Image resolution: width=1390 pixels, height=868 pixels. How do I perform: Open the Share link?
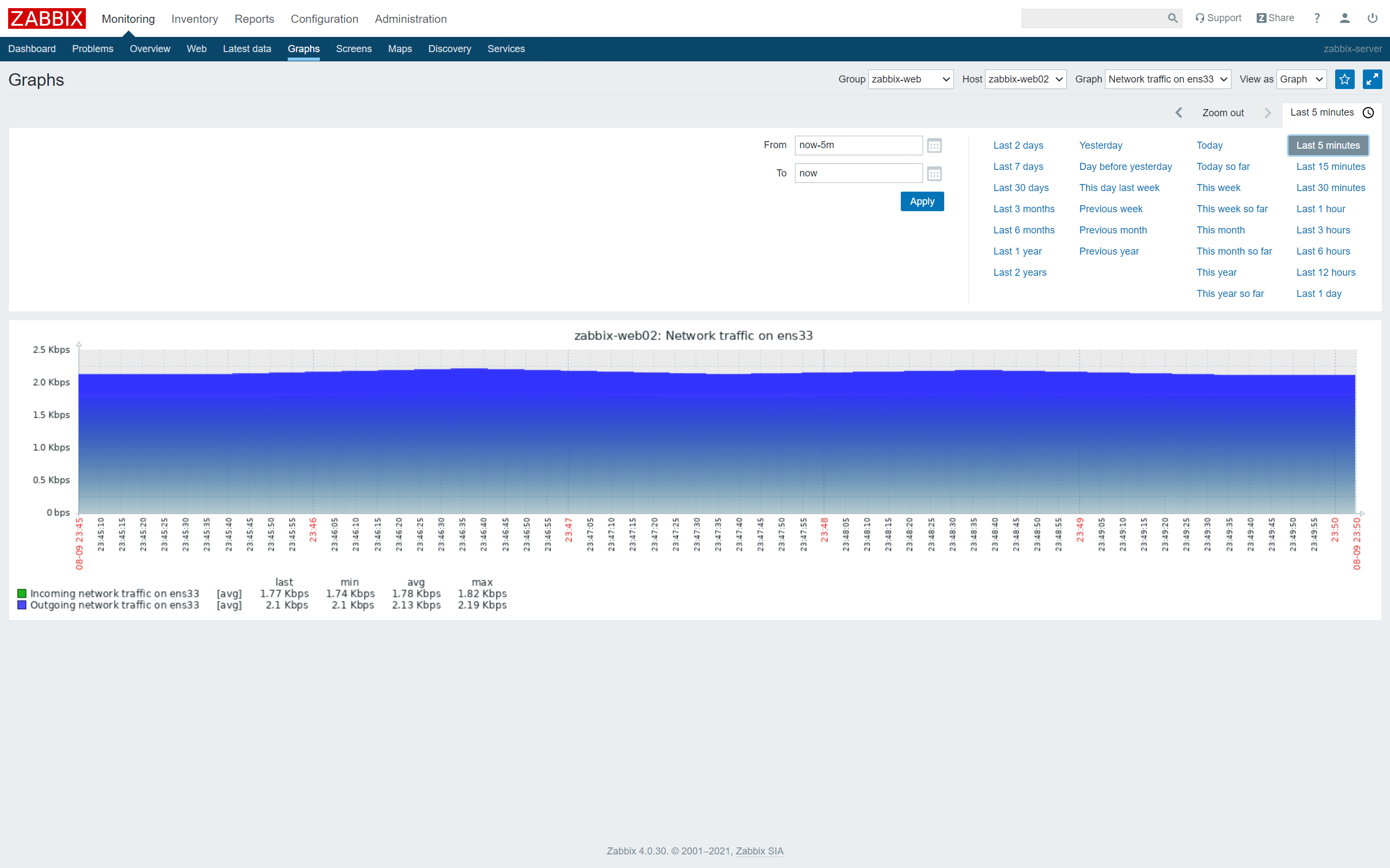tap(1275, 18)
